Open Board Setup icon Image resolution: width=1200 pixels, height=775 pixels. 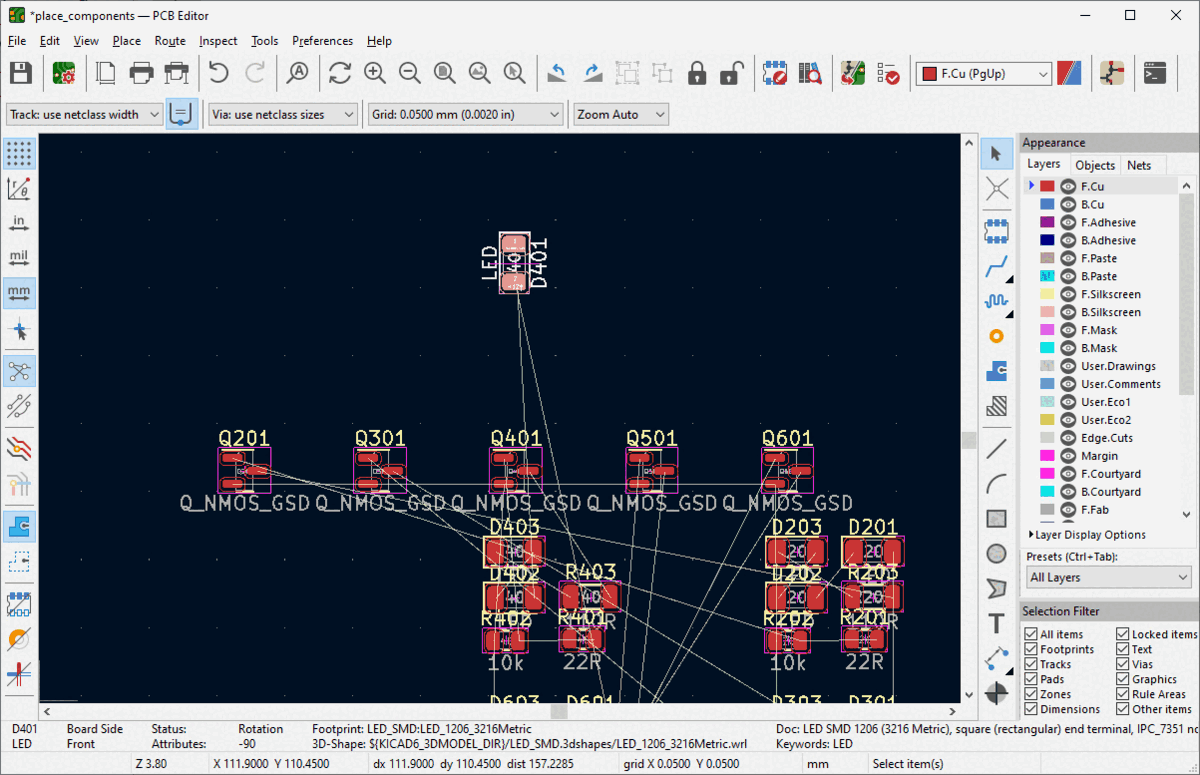pyautogui.click(x=65, y=73)
